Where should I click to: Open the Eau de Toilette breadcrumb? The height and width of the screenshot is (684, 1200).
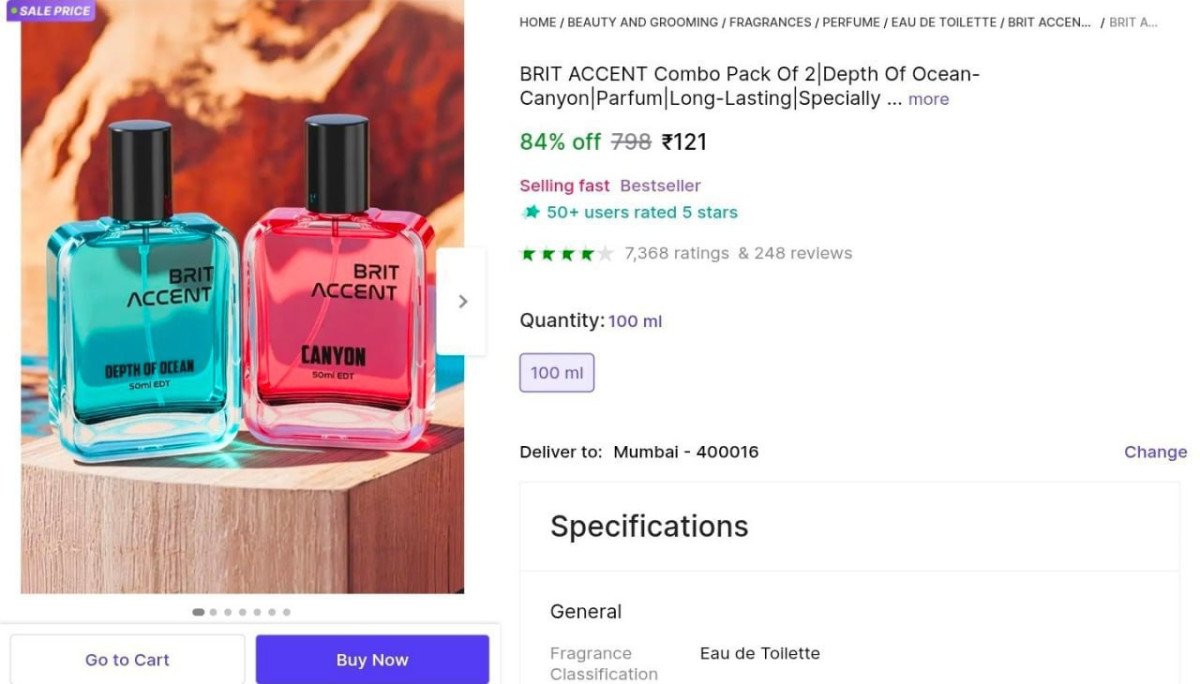coord(943,22)
